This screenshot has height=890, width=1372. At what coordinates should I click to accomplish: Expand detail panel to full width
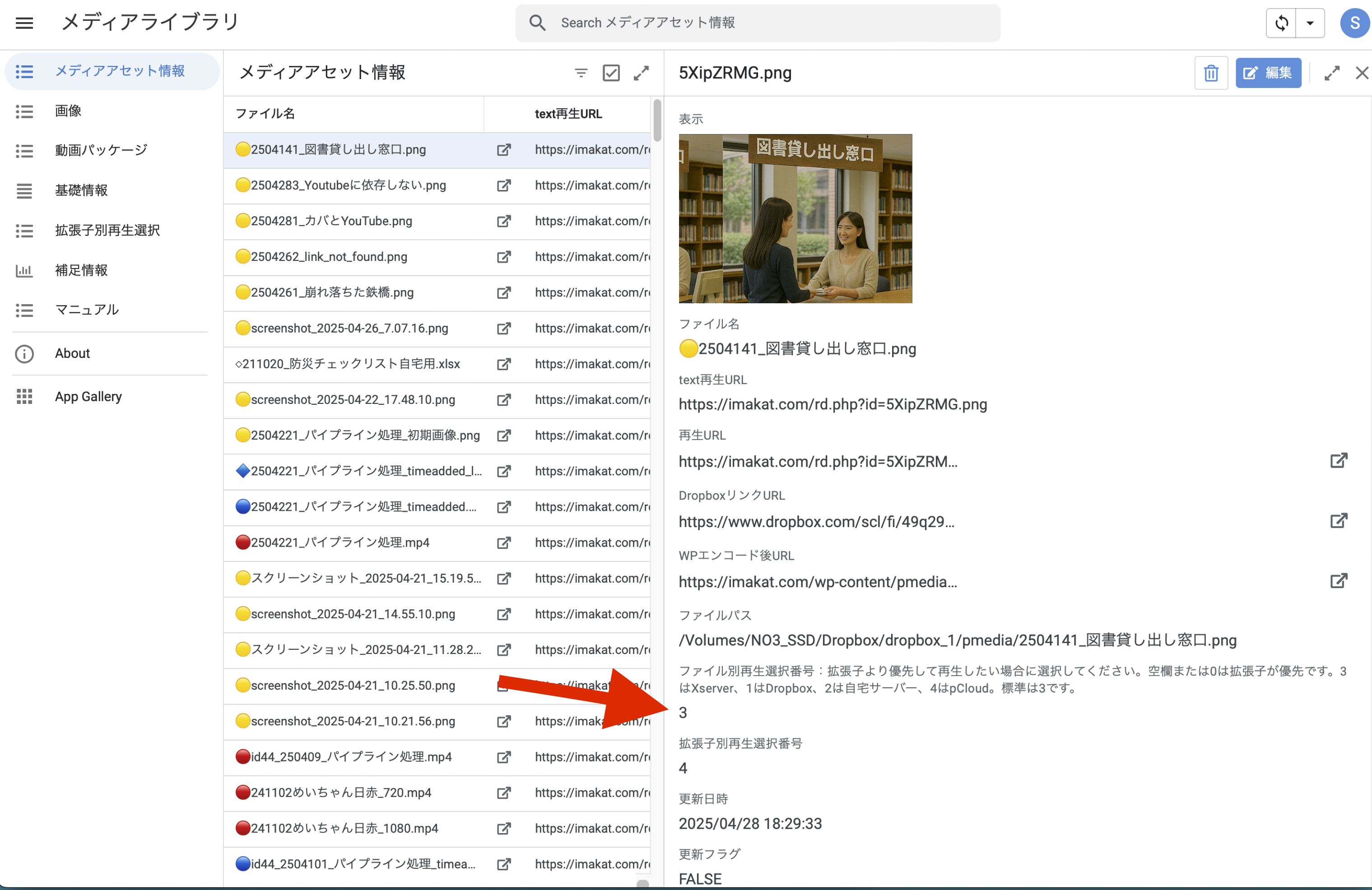point(1332,73)
